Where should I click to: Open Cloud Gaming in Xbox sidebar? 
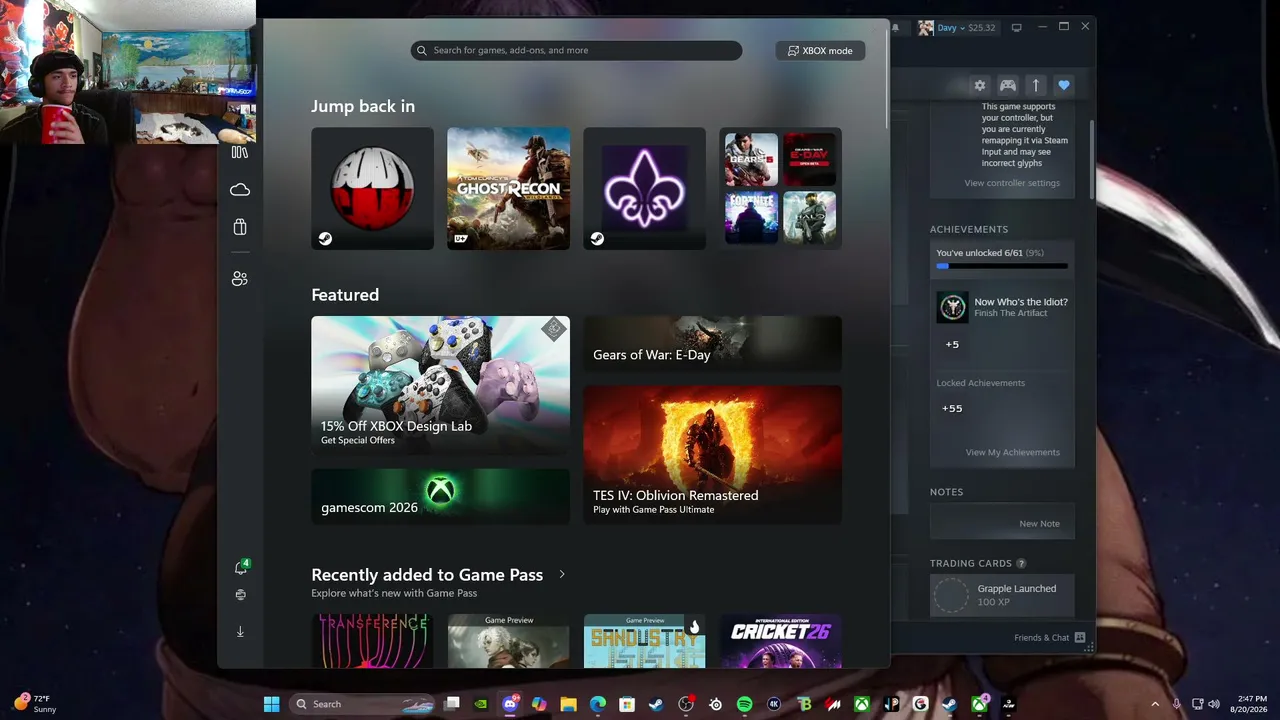pyautogui.click(x=240, y=190)
